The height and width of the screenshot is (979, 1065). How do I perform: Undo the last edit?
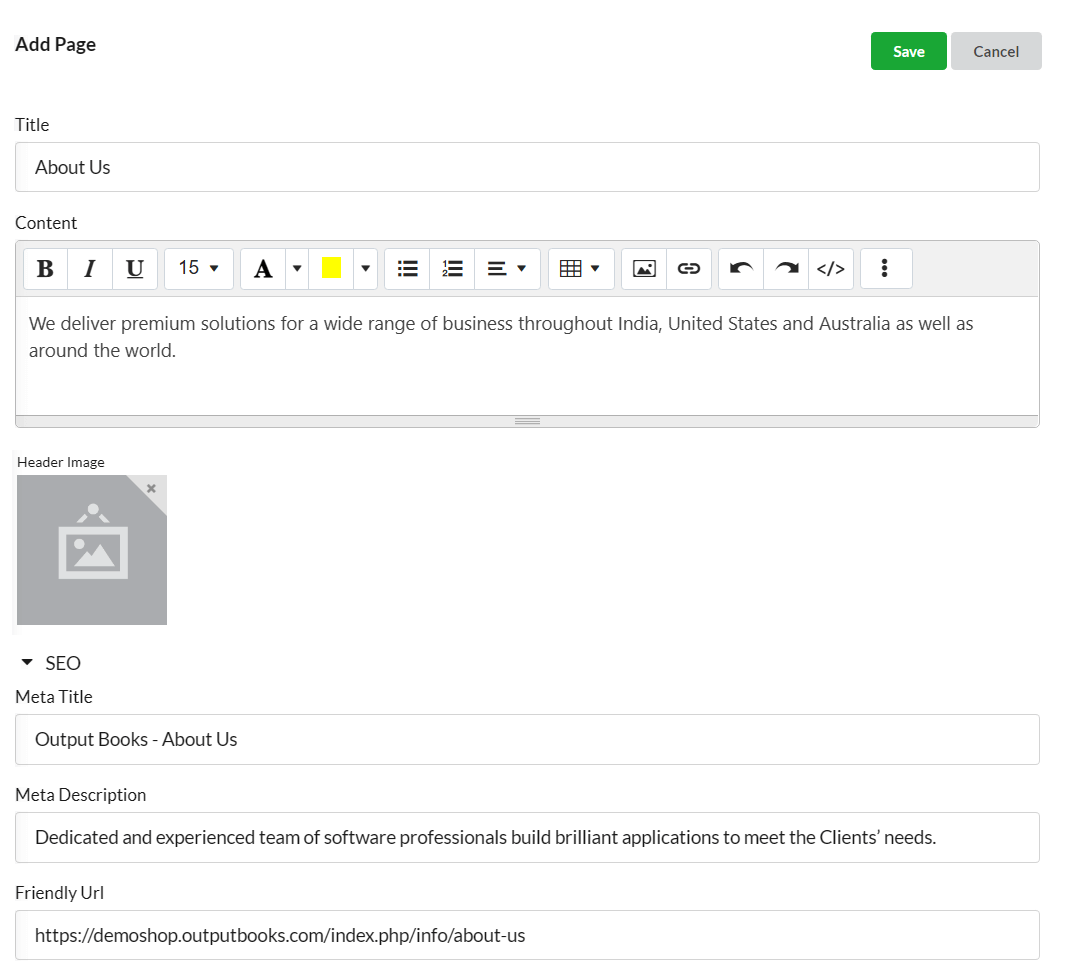tap(741, 269)
